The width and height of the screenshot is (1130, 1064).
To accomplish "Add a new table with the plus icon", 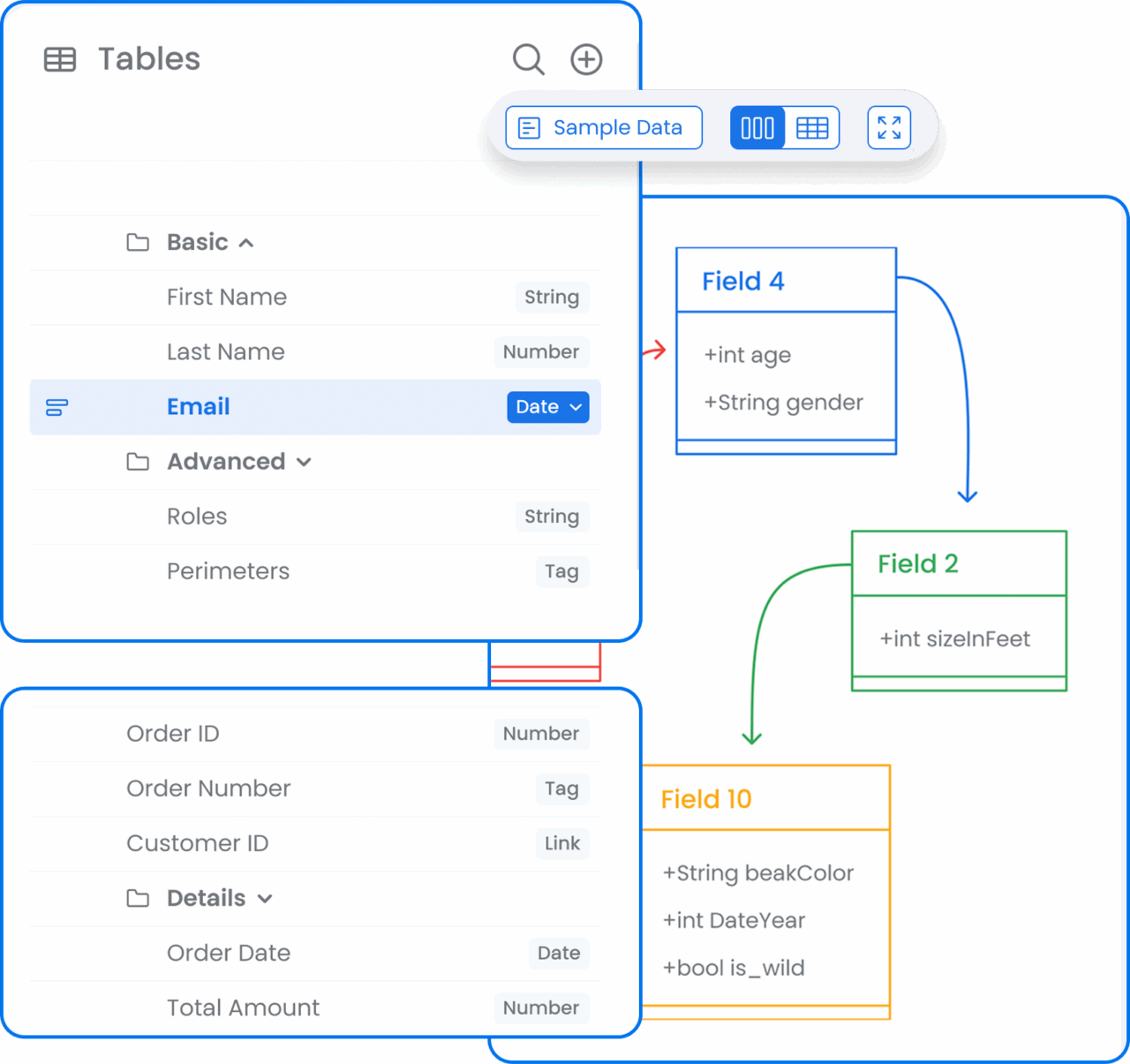I will (585, 59).
